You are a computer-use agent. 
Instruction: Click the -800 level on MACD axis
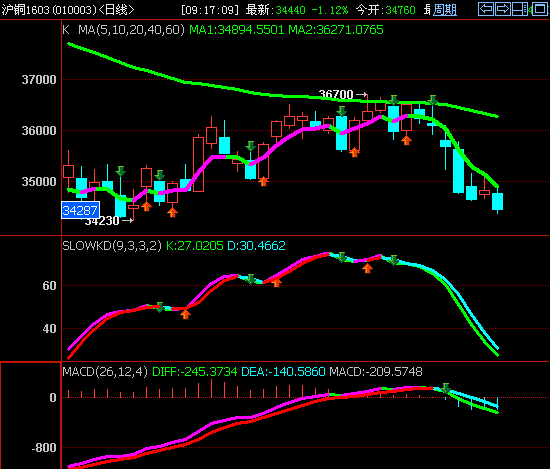(x=44, y=448)
